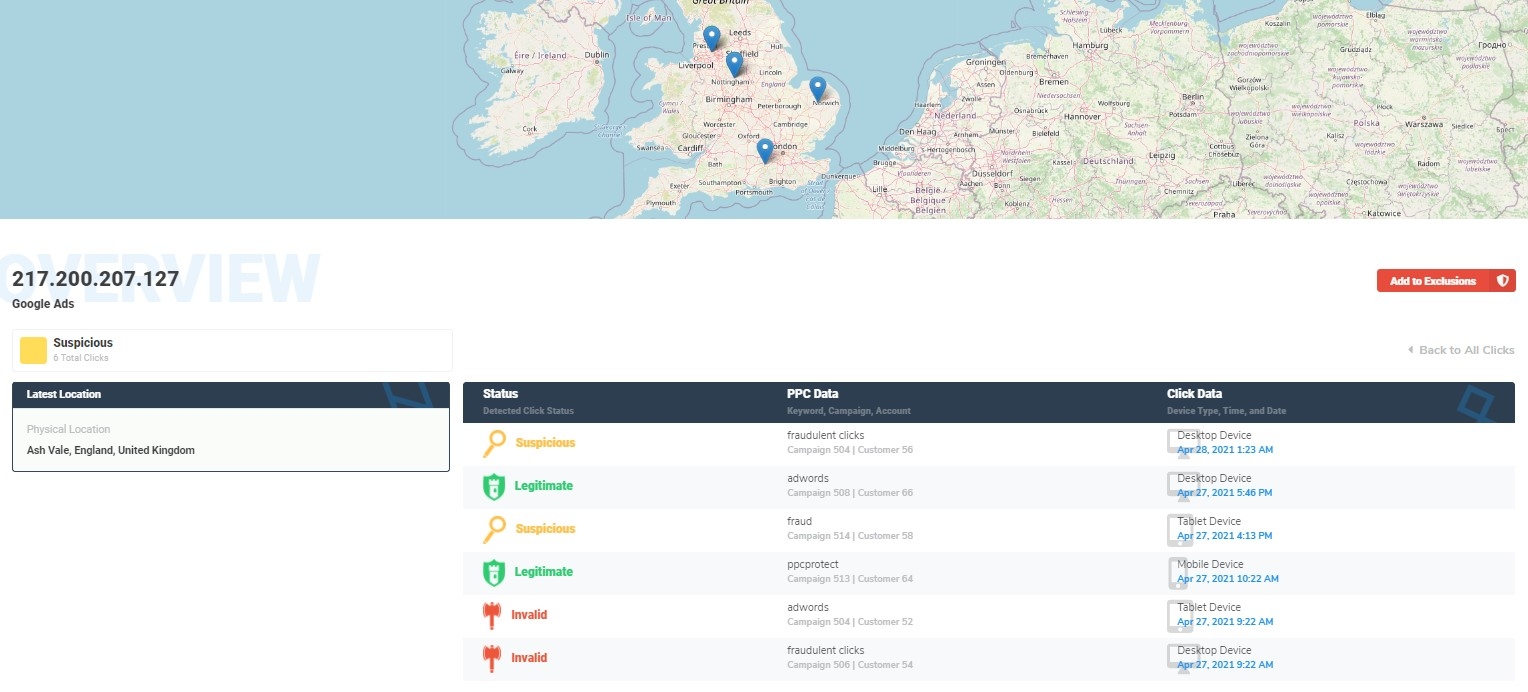The width and height of the screenshot is (1528, 692).
Task: Click the map pin near Nottingham
Action: [734, 64]
